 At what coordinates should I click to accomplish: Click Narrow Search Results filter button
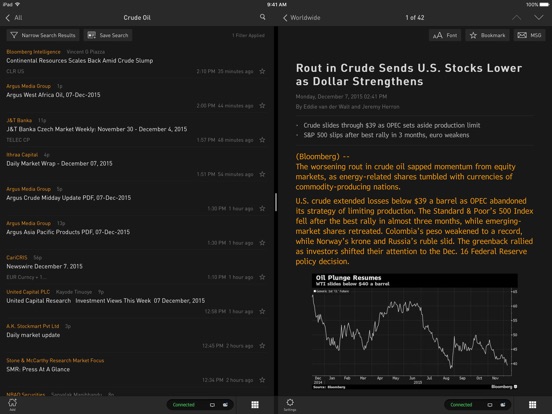pos(43,35)
